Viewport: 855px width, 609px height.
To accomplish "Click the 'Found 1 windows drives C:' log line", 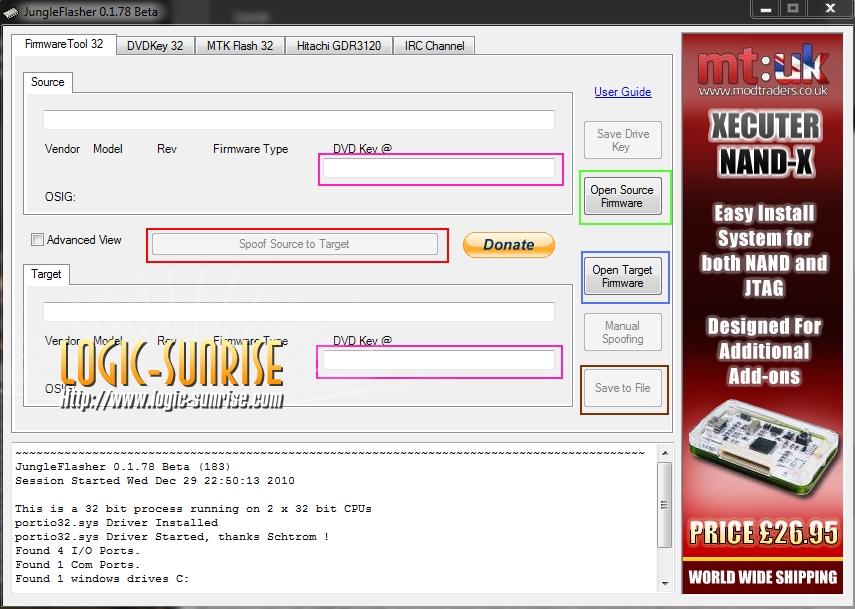I will [103, 579].
